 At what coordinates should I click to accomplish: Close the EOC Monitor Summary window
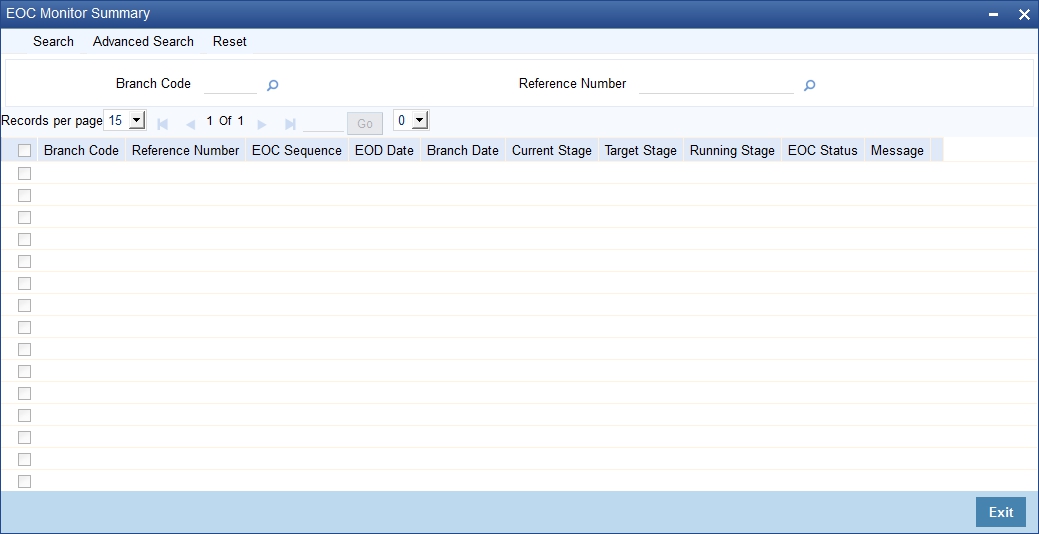(x=1024, y=15)
